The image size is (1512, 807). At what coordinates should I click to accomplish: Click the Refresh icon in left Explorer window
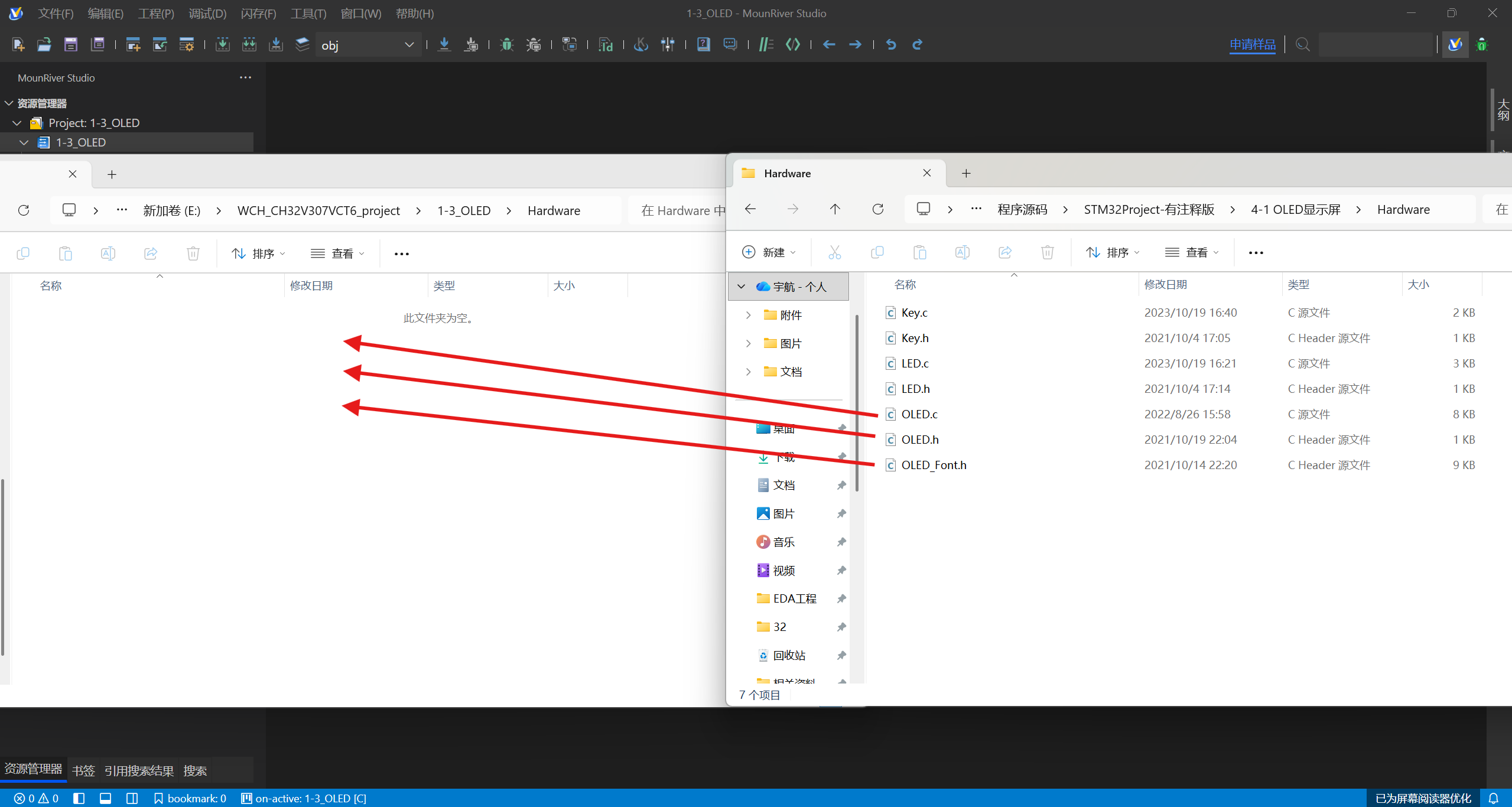pos(24,210)
